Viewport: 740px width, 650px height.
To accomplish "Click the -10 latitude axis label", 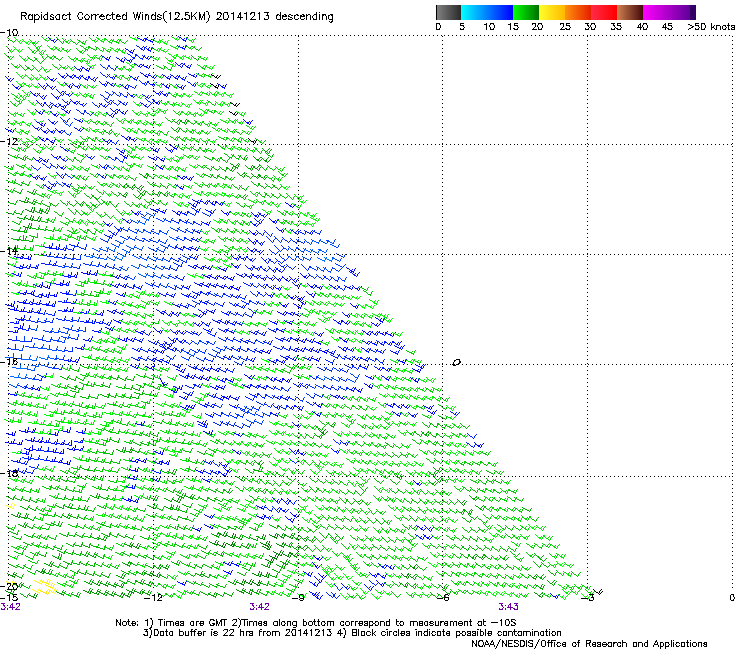I will [9, 32].
